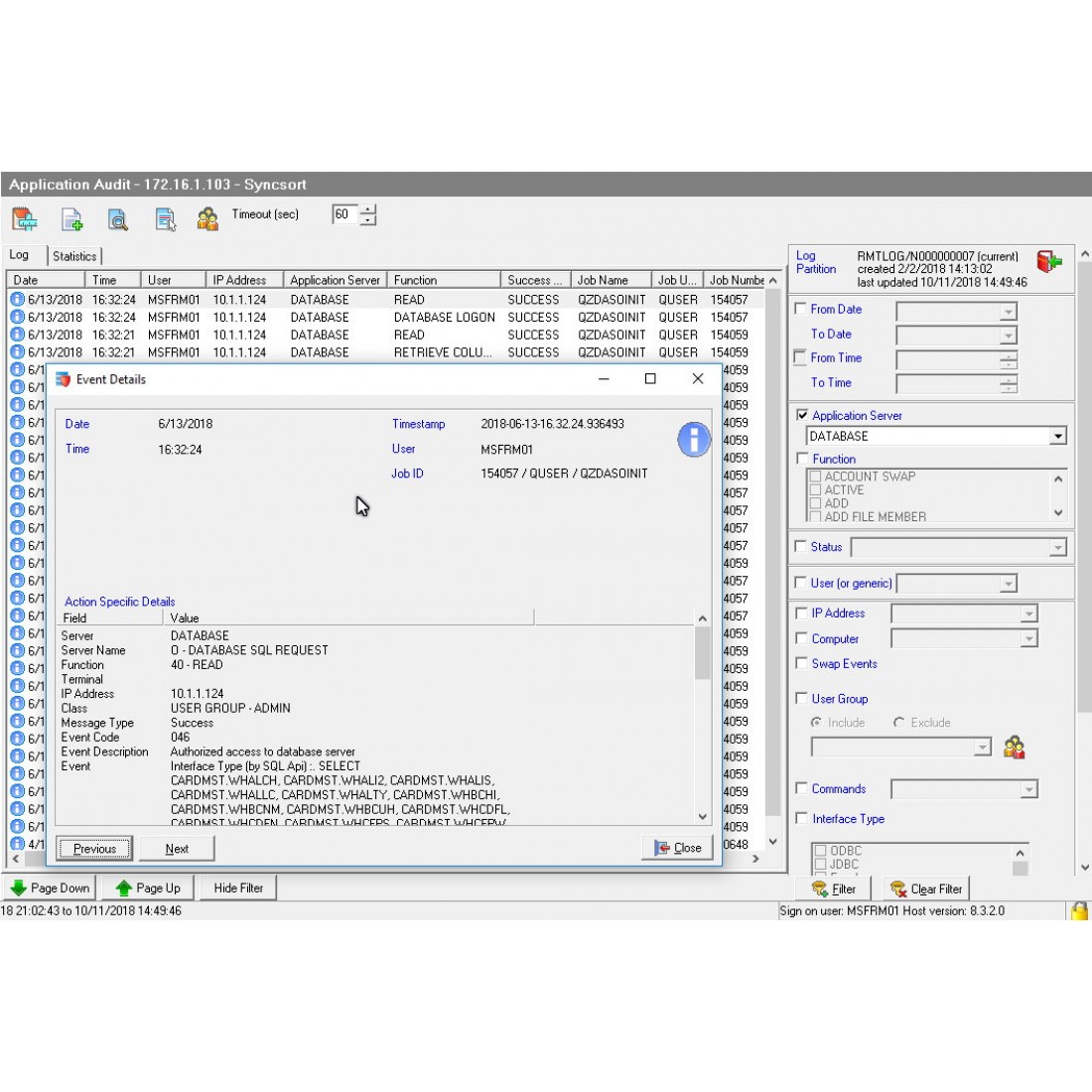
Task: Select the Log tab
Action: tap(20, 255)
